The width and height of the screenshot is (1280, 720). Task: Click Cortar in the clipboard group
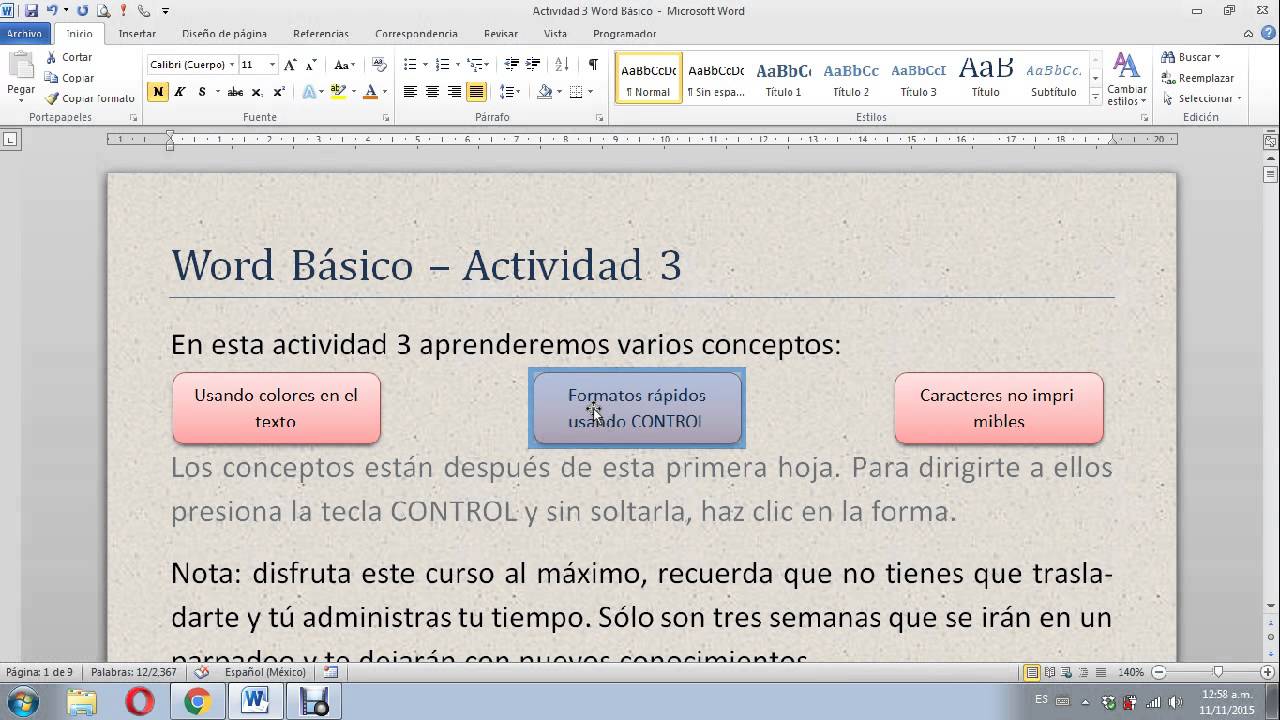(x=69, y=57)
